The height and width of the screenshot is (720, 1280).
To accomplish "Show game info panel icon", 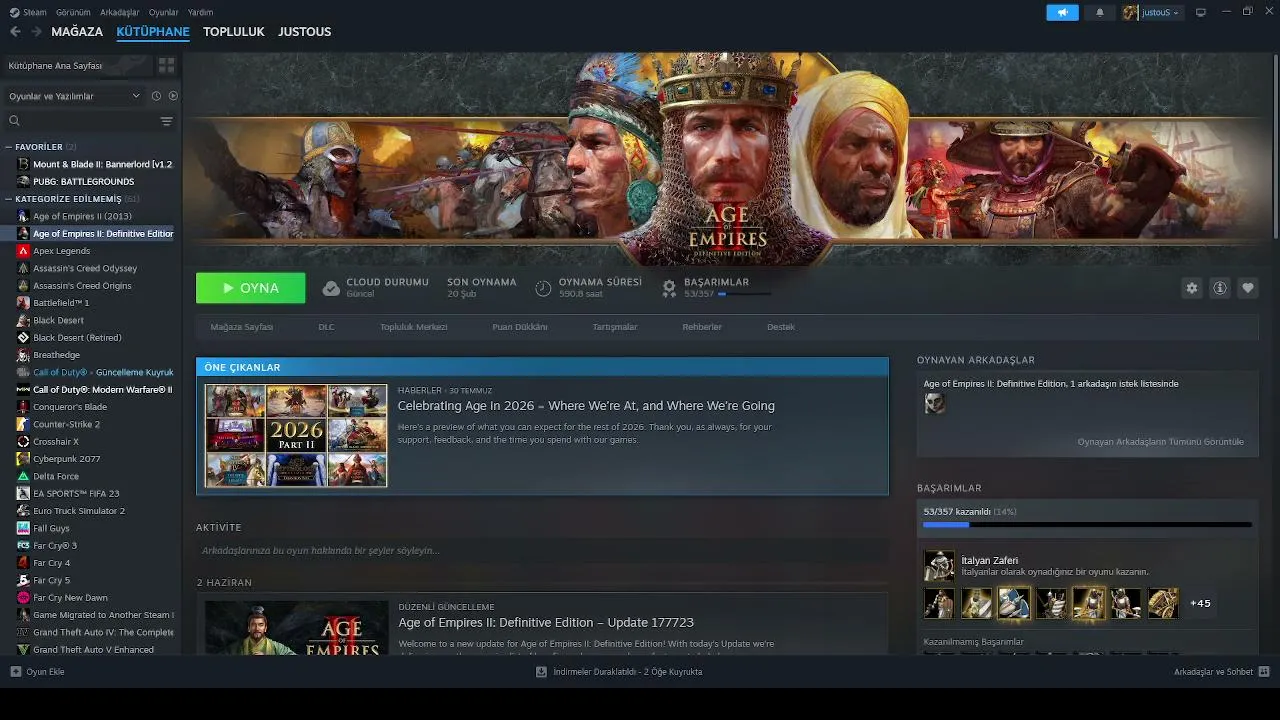I will [x=1220, y=288].
